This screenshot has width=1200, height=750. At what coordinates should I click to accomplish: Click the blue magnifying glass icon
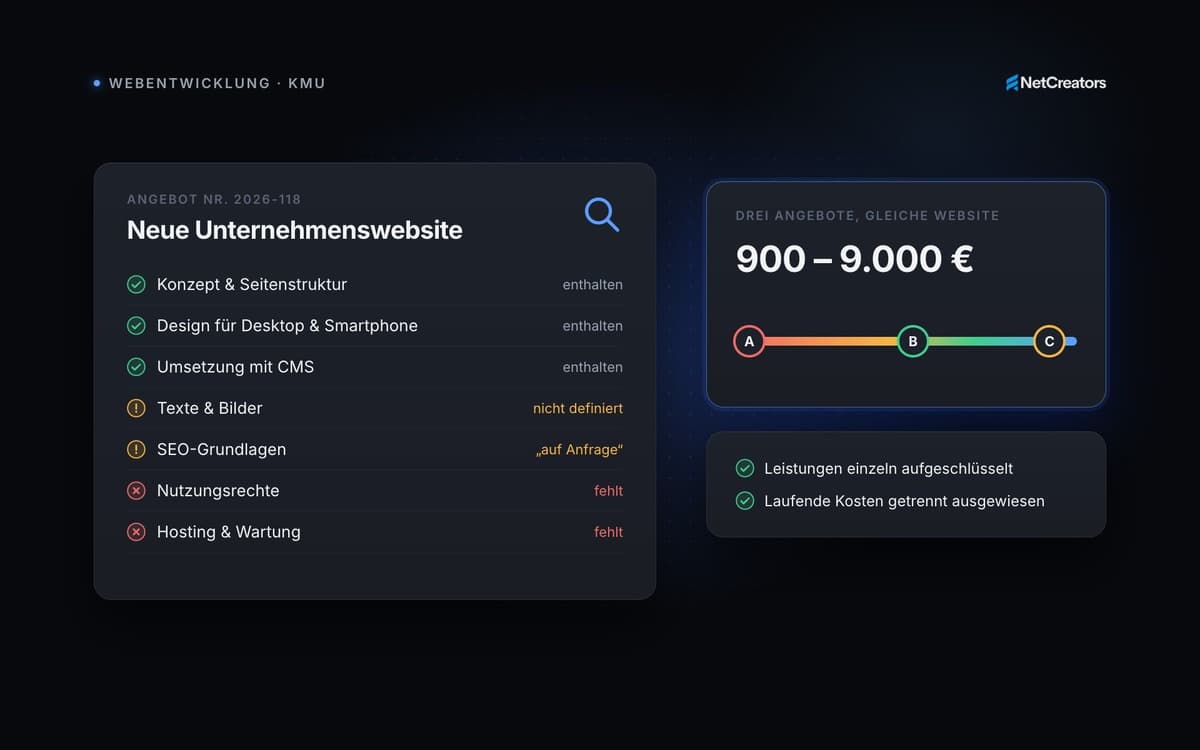602,214
